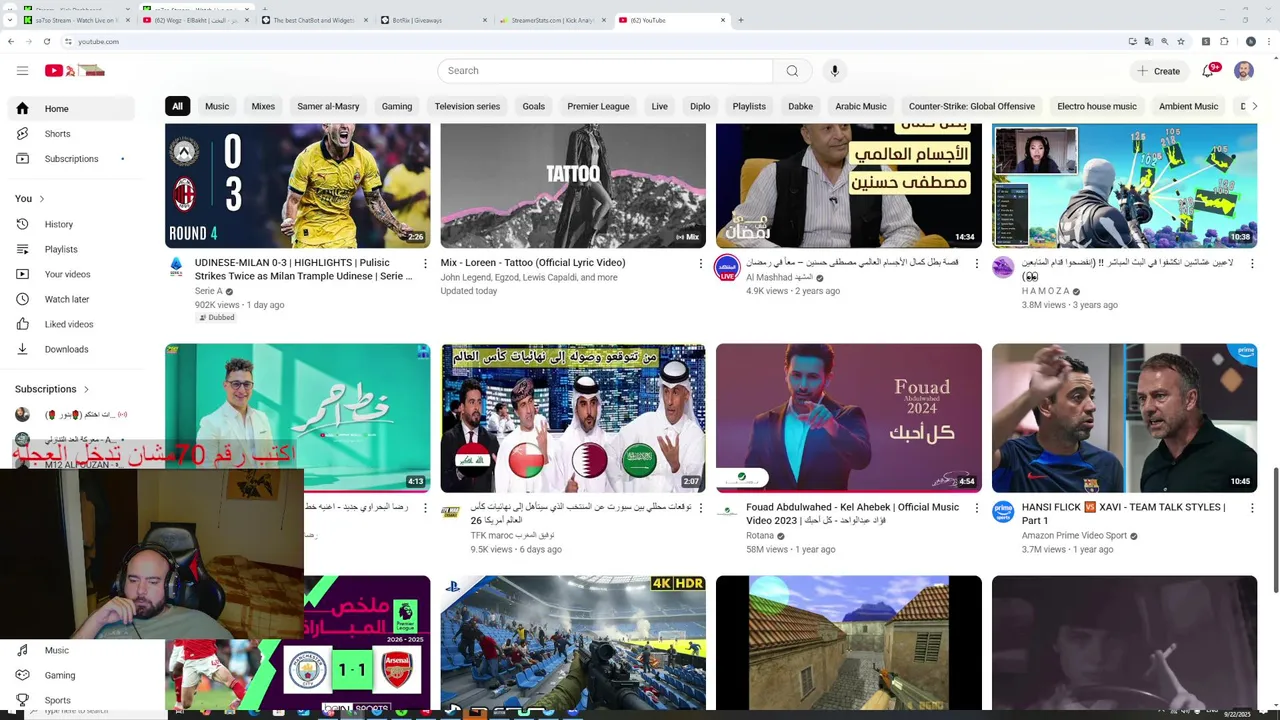Start voice search with the microphone
The height and width of the screenshot is (720, 1280).
(x=835, y=71)
